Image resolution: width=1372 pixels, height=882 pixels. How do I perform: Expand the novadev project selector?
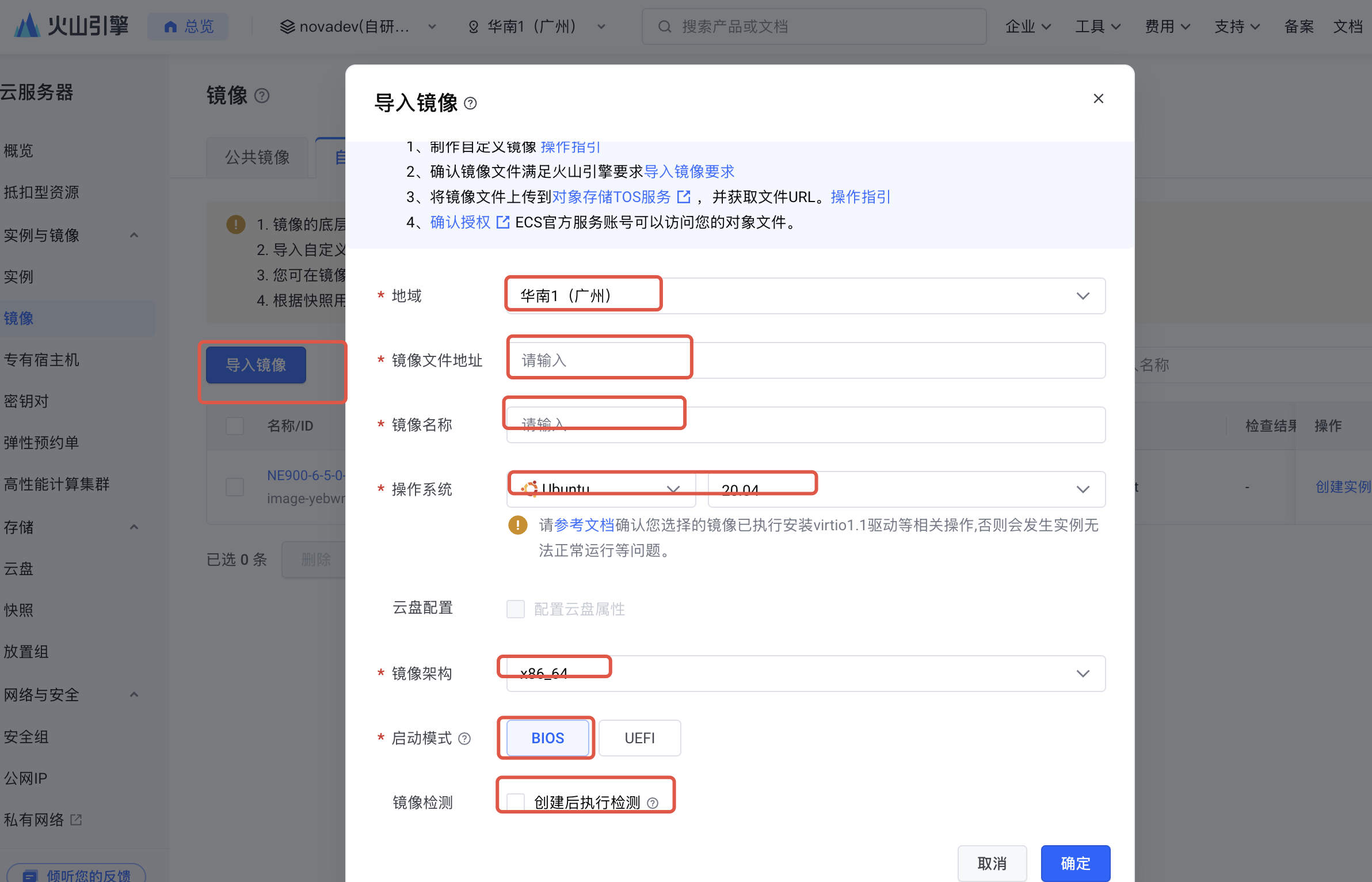[358, 26]
